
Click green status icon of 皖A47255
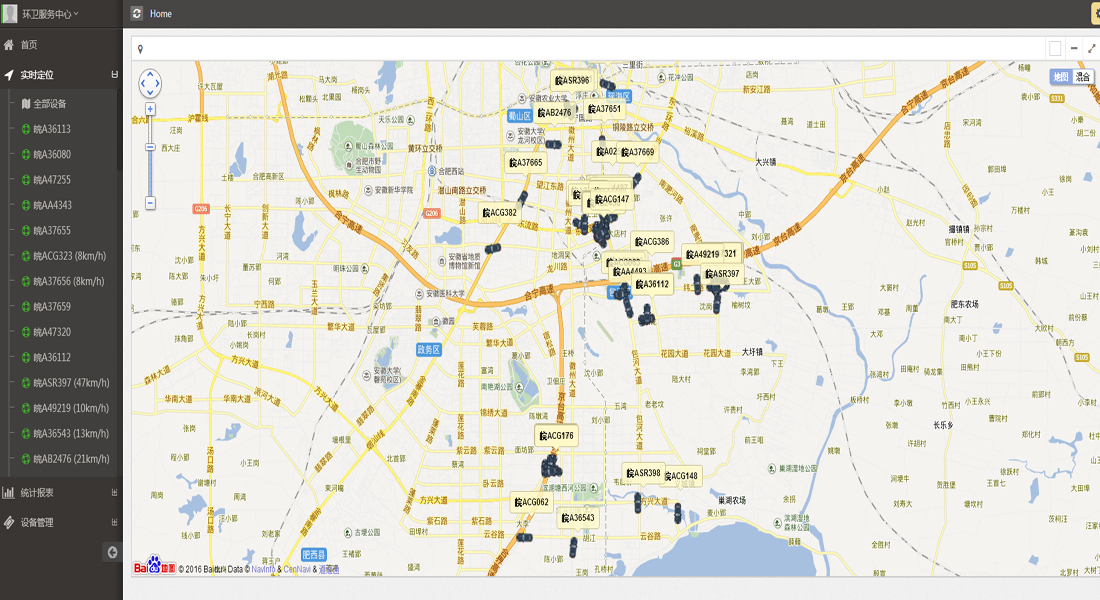coord(26,180)
